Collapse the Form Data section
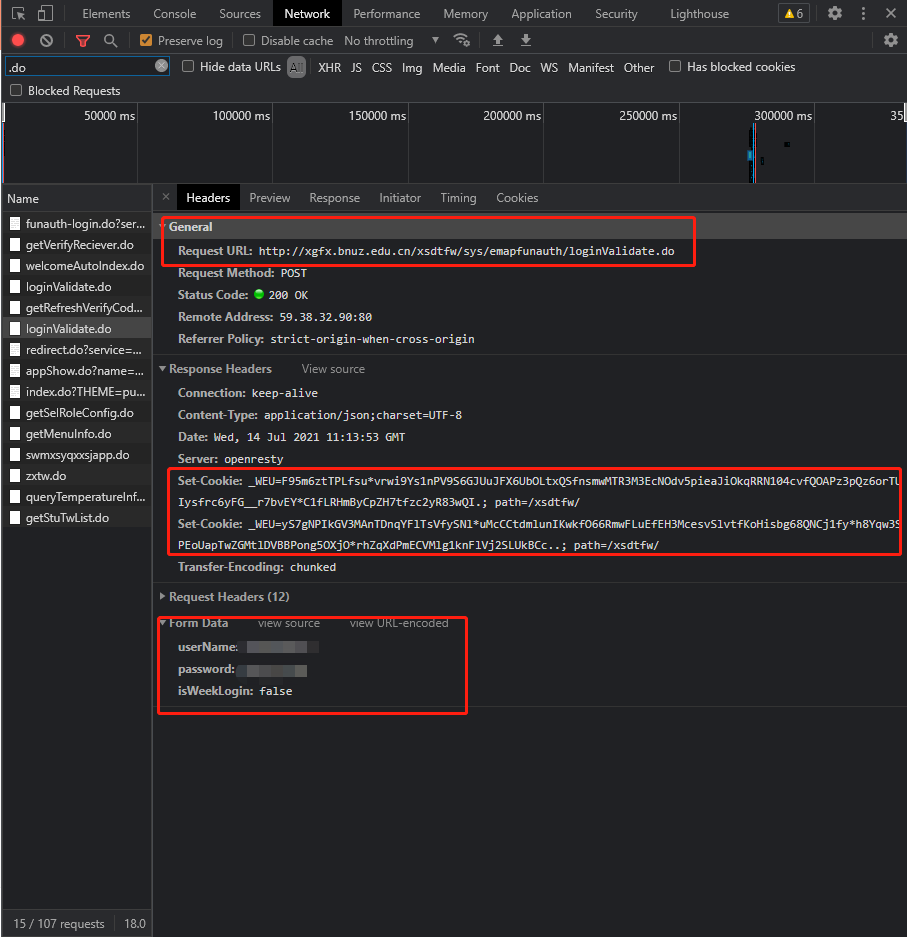 tap(162, 623)
